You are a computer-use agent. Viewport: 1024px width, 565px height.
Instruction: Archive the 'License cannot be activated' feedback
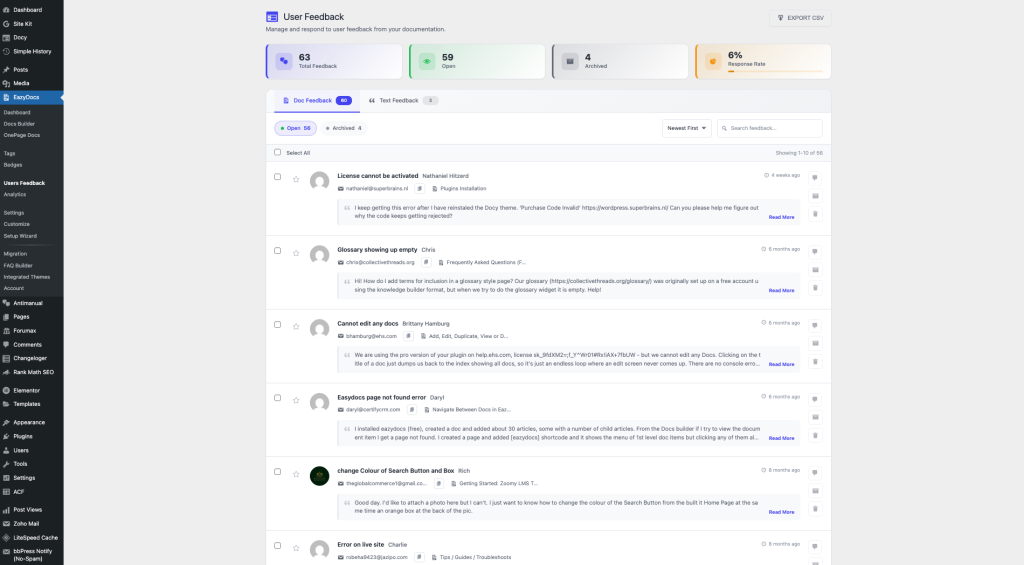pyautogui.click(x=814, y=196)
